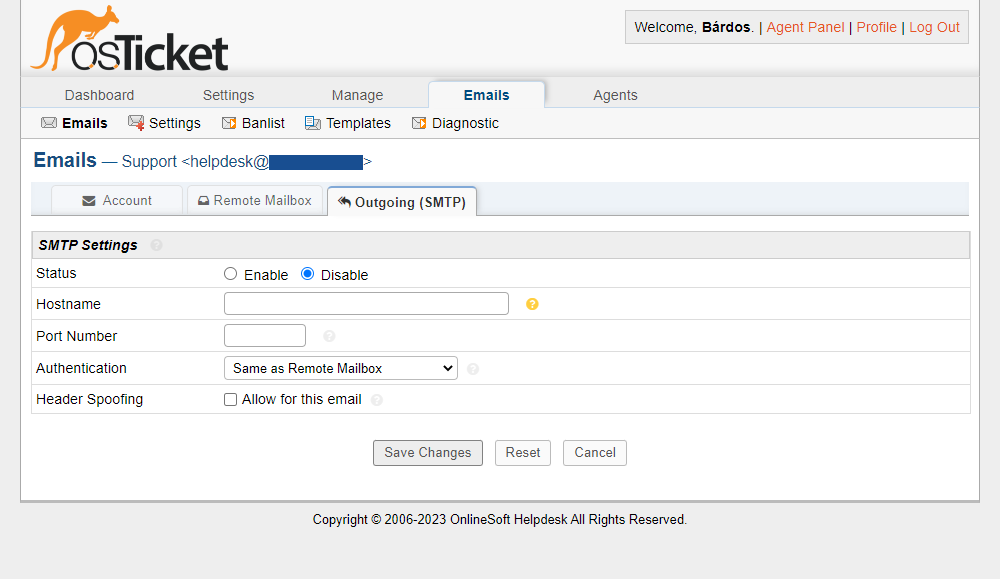Open the Authentication dropdown

pyautogui.click(x=340, y=368)
